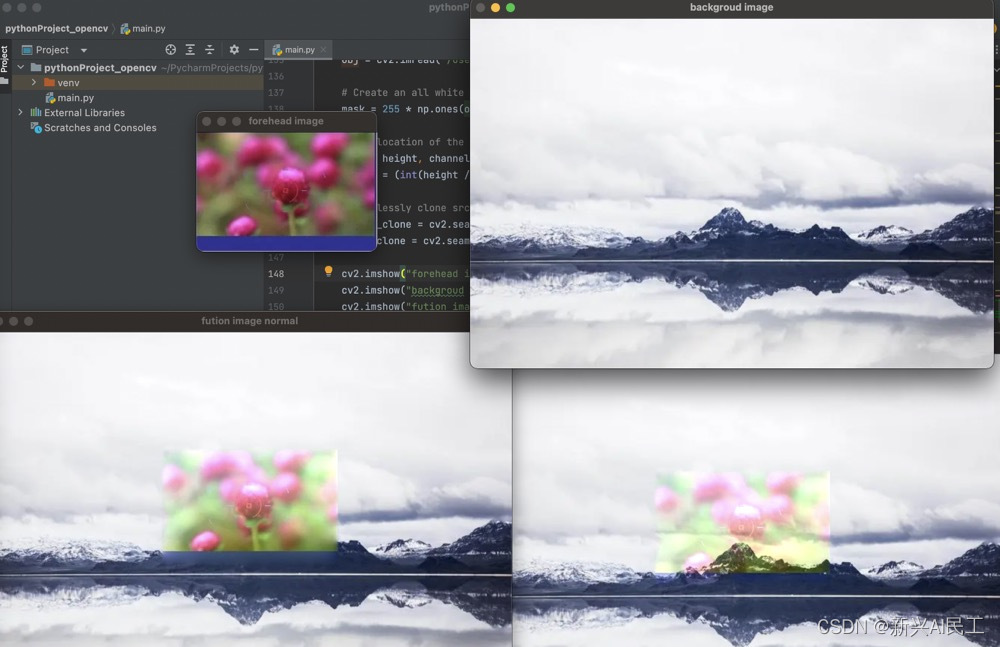Click the forehead image window title bar
The width and height of the screenshot is (1000, 647).
(286, 121)
